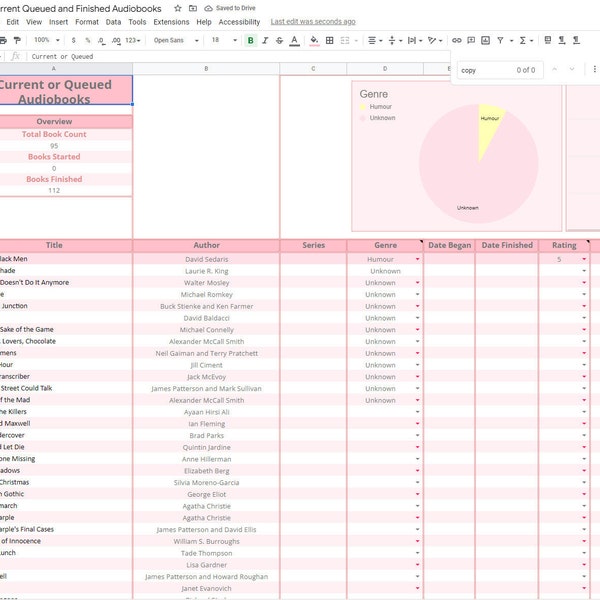The image size is (600, 600).
Task: Go to next find result
Action: (x=572, y=69)
